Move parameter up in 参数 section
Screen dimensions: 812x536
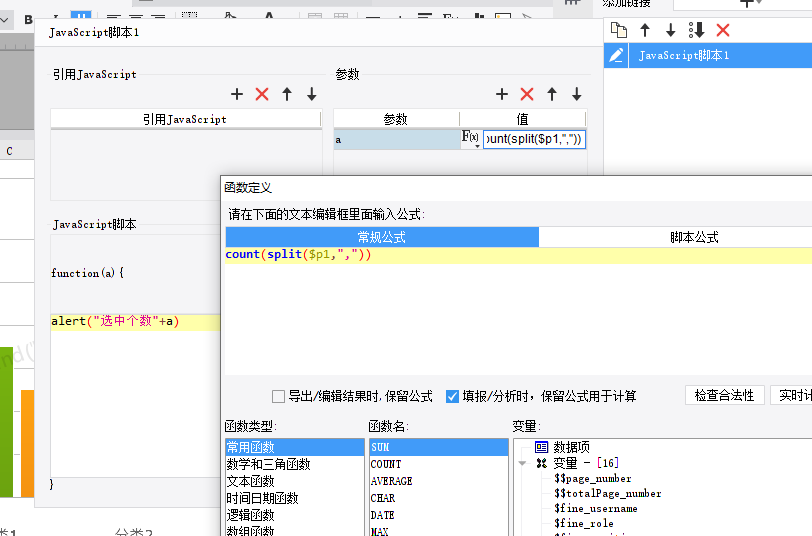552,94
